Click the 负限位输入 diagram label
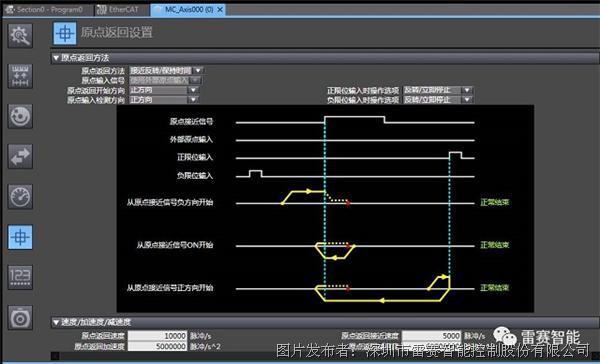 point(195,176)
